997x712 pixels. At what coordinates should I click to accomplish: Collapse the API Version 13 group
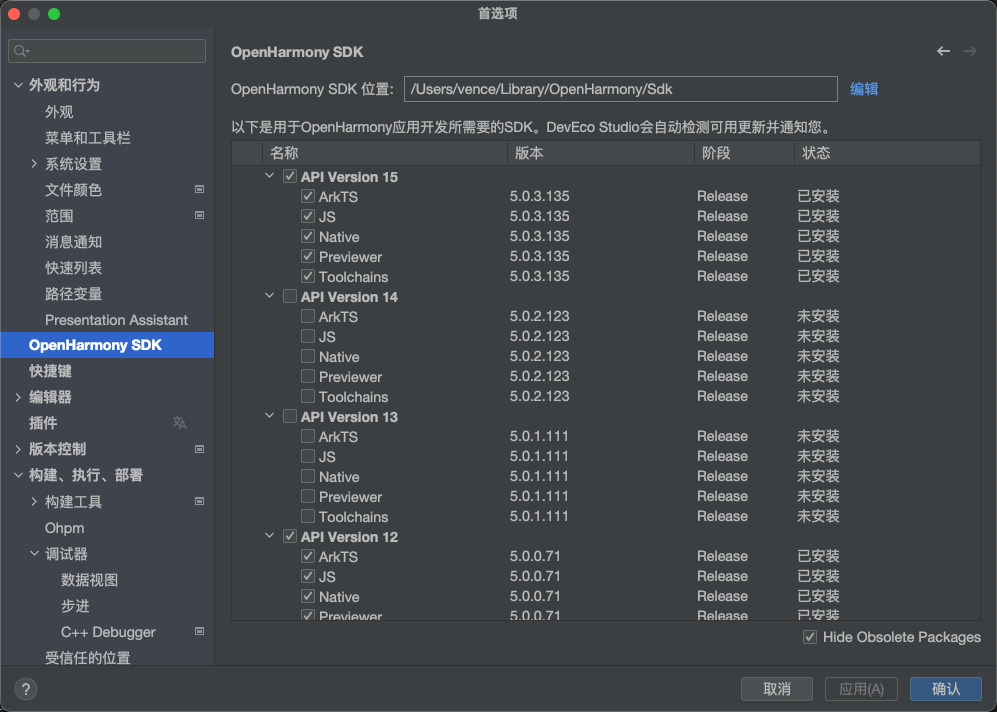(x=270, y=416)
